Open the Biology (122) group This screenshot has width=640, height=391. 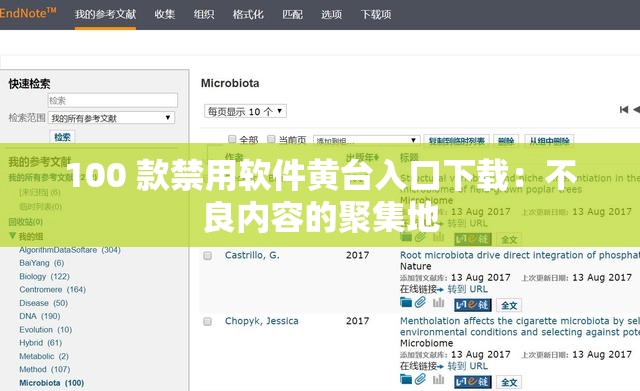tap(44, 276)
